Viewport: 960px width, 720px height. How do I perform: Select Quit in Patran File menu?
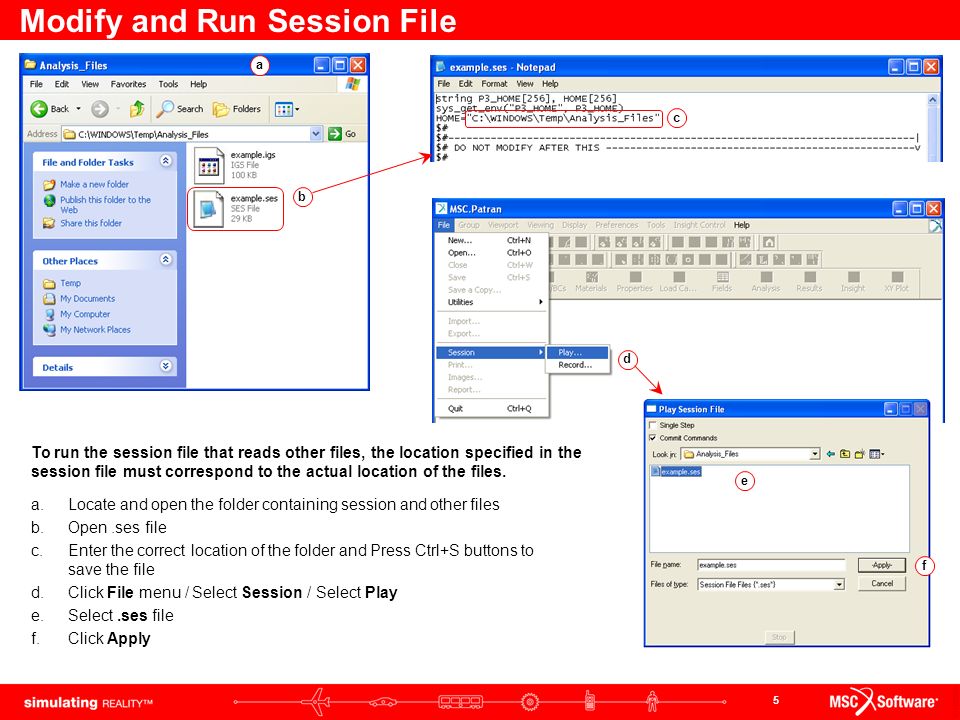pyautogui.click(x=493, y=408)
